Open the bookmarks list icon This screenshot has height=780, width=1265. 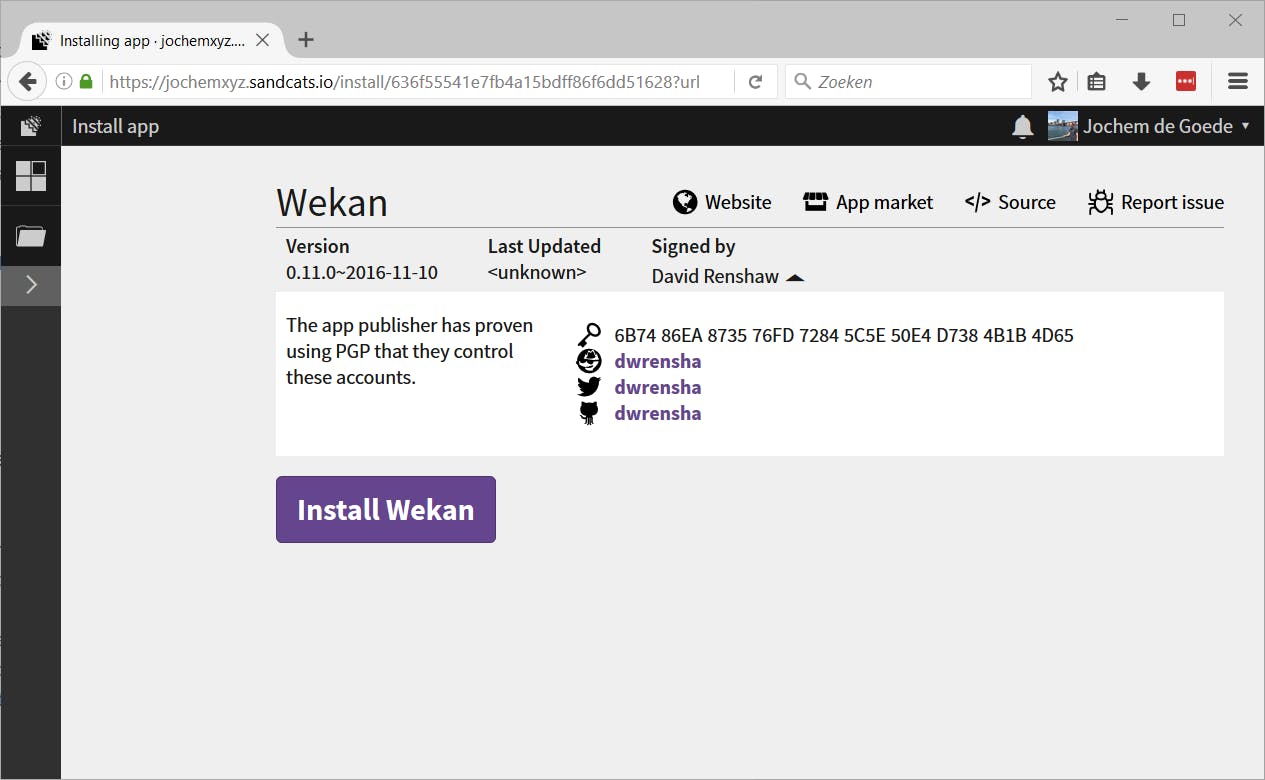pos(1097,82)
